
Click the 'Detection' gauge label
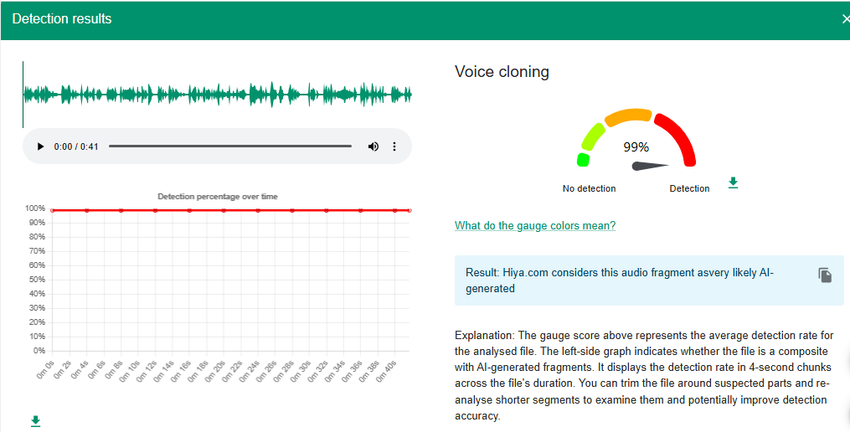tap(690, 189)
